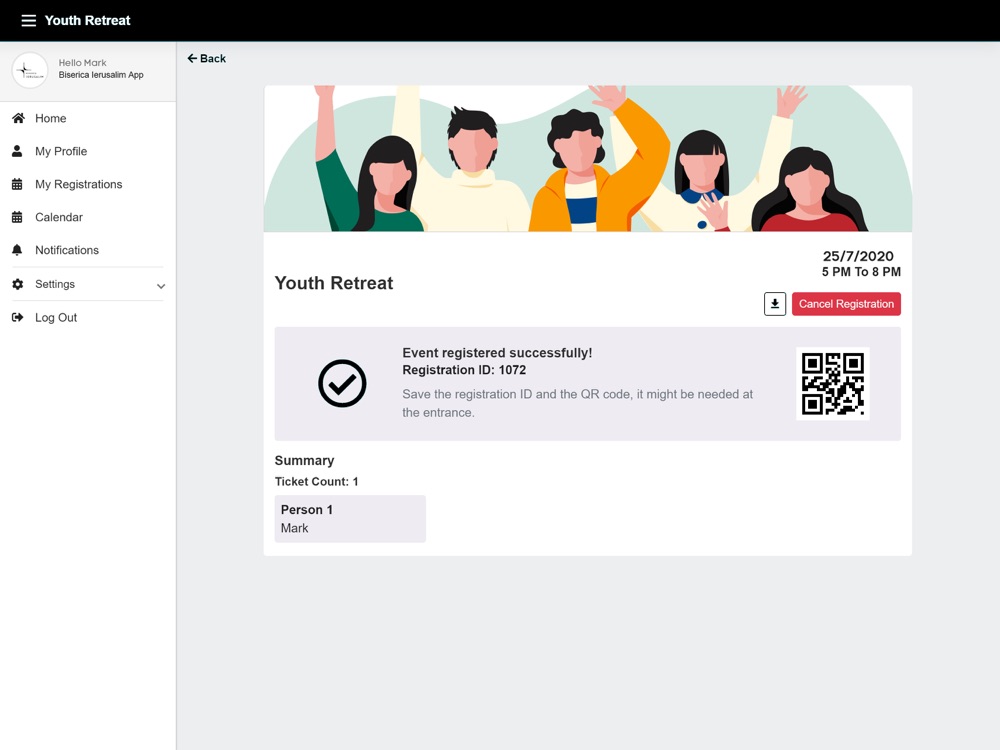Expand the Settings chevron

click(x=161, y=286)
